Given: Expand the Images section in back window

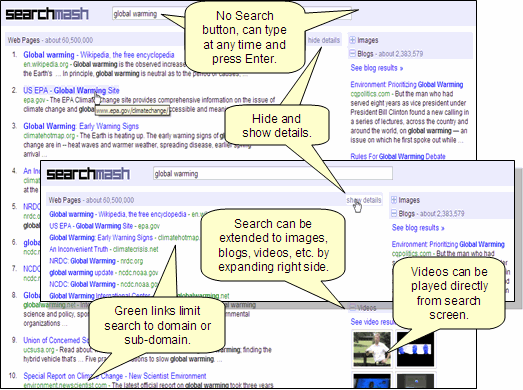Looking at the screenshot, I should pyautogui.click(x=352, y=40).
